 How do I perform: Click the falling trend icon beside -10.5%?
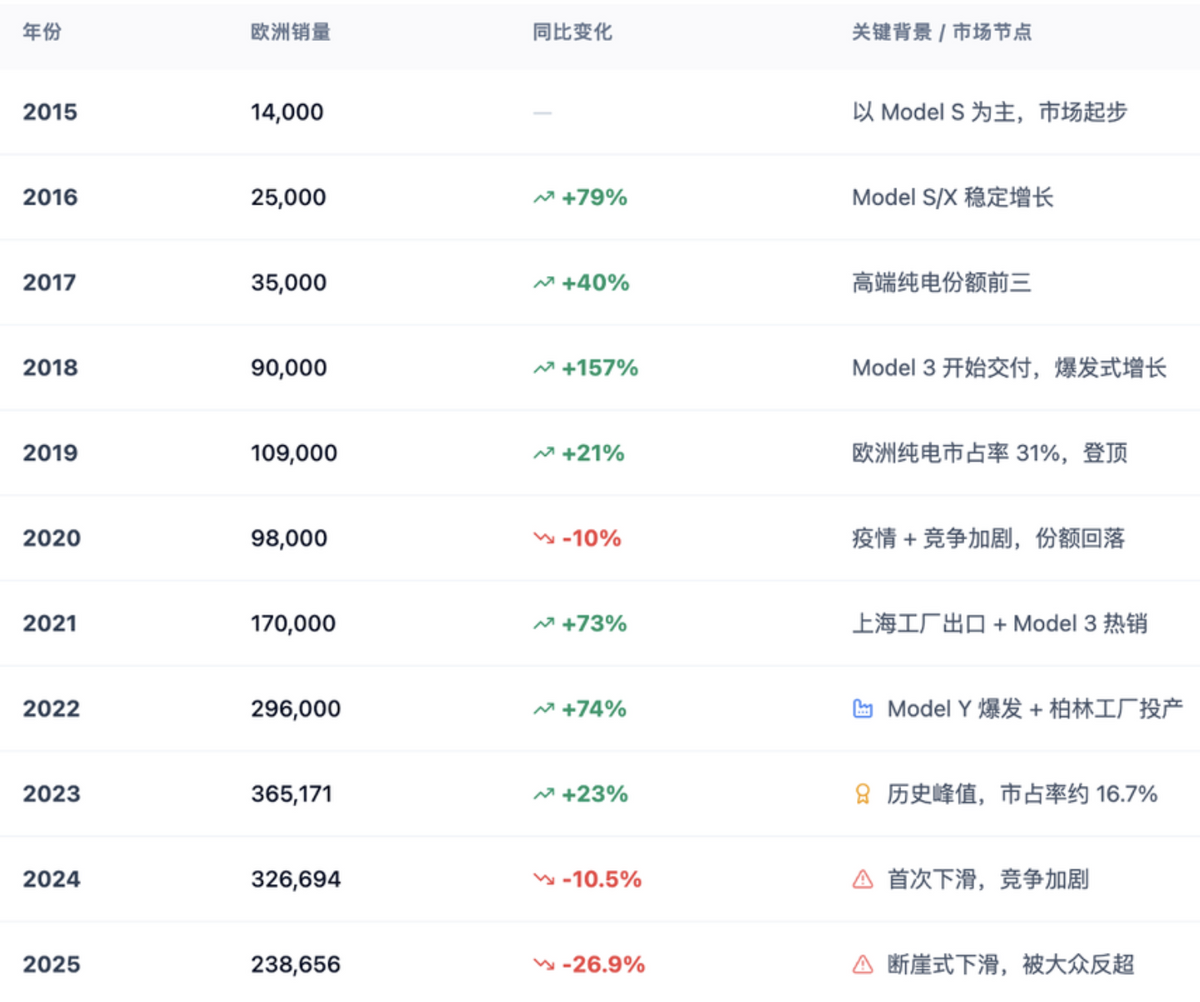point(543,880)
